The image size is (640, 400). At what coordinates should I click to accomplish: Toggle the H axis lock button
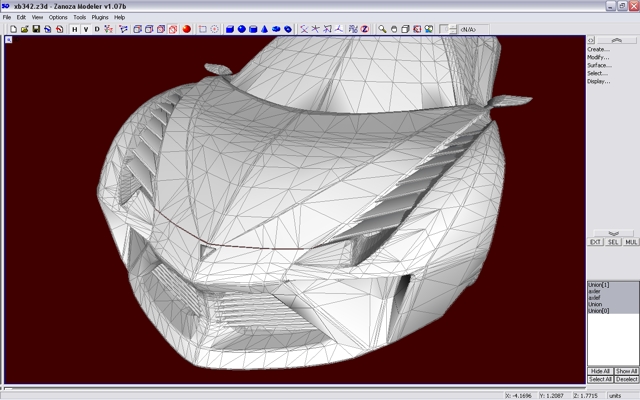pyautogui.click(x=74, y=29)
